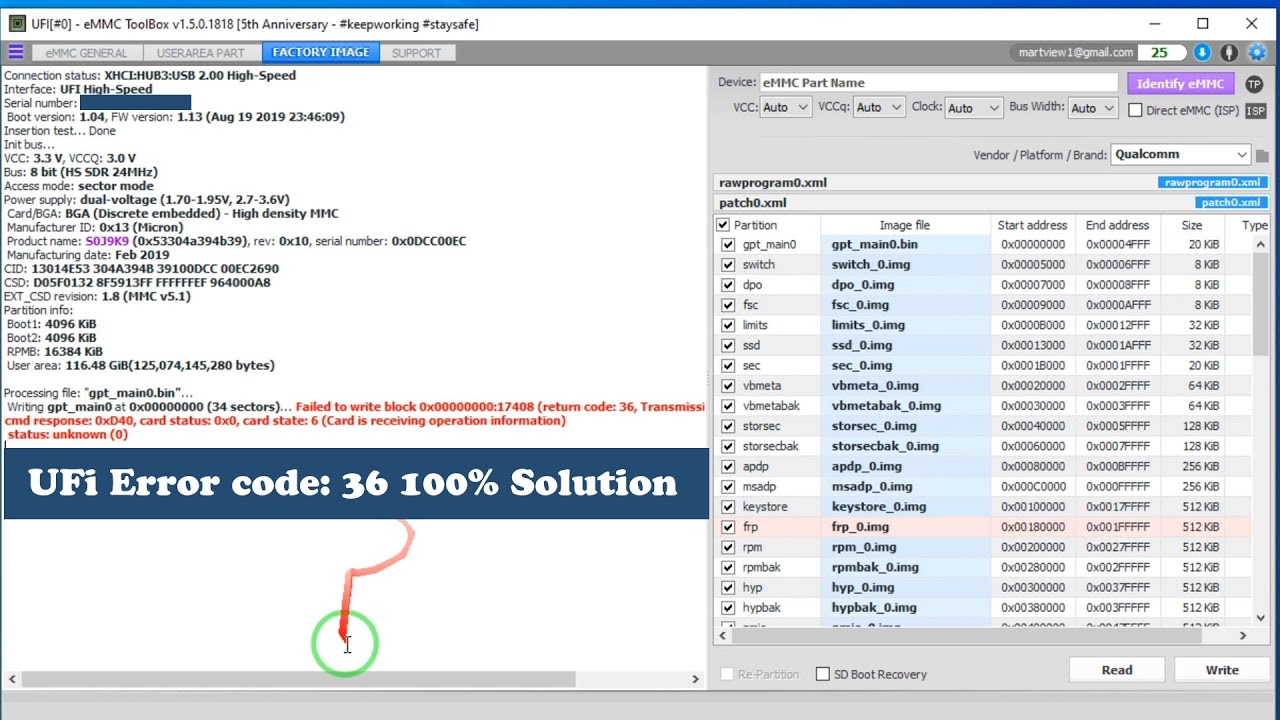Click the partition table scroll-right arrow

pyautogui.click(x=1243, y=635)
